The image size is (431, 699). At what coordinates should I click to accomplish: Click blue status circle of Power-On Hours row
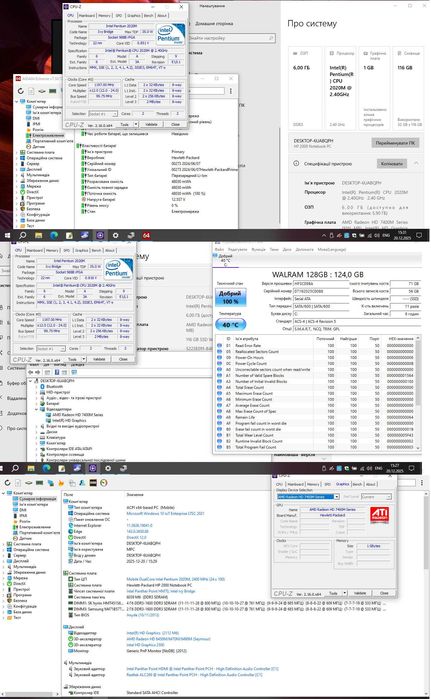pos(219,358)
